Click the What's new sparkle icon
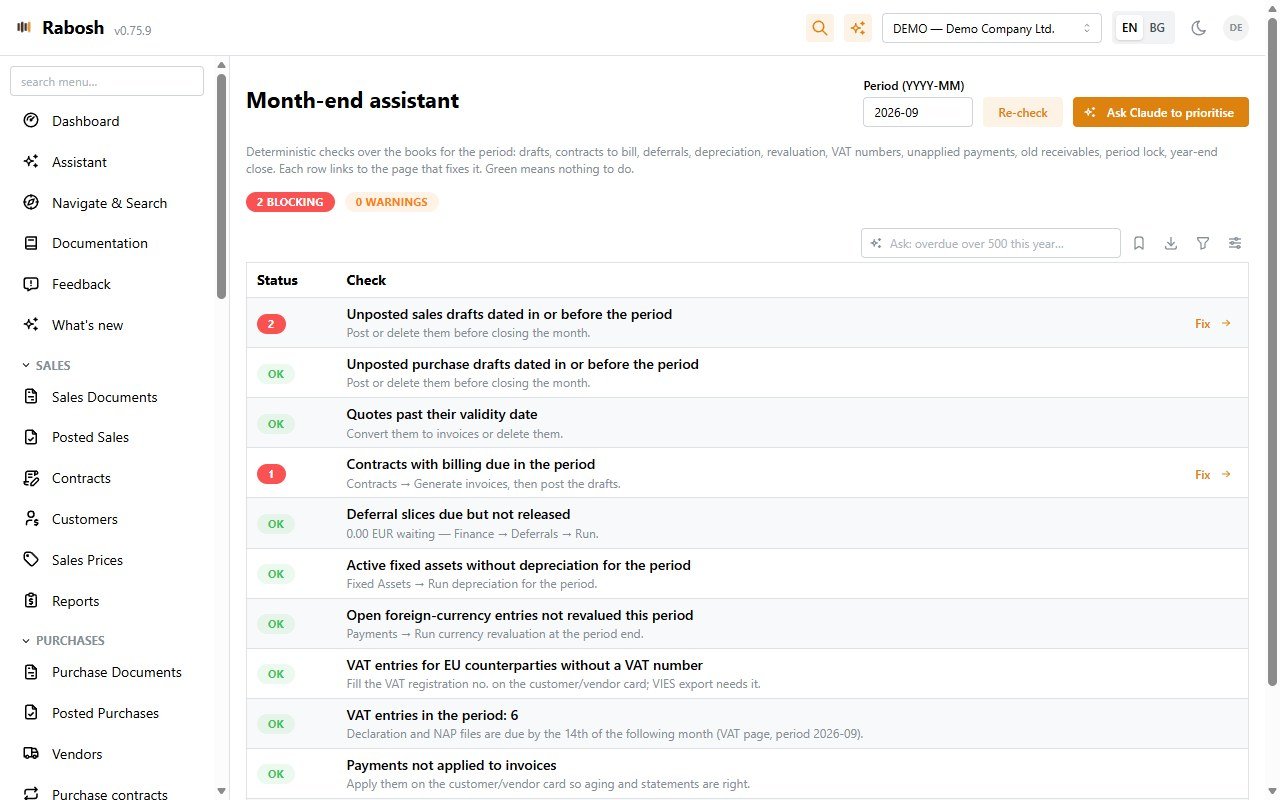The width and height of the screenshot is (1280, 800). click(x=31, y=325)
